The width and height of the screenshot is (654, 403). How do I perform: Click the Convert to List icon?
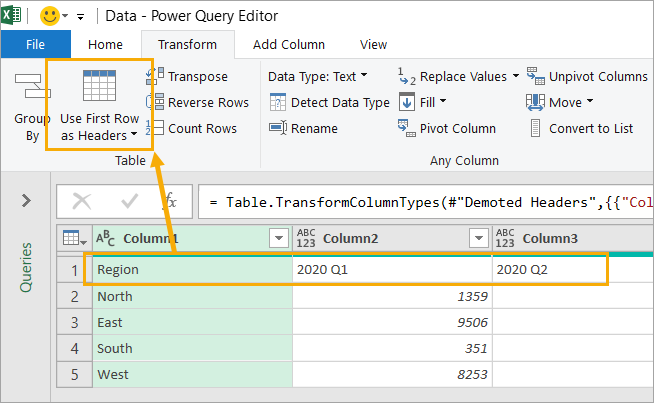(536, 128)
